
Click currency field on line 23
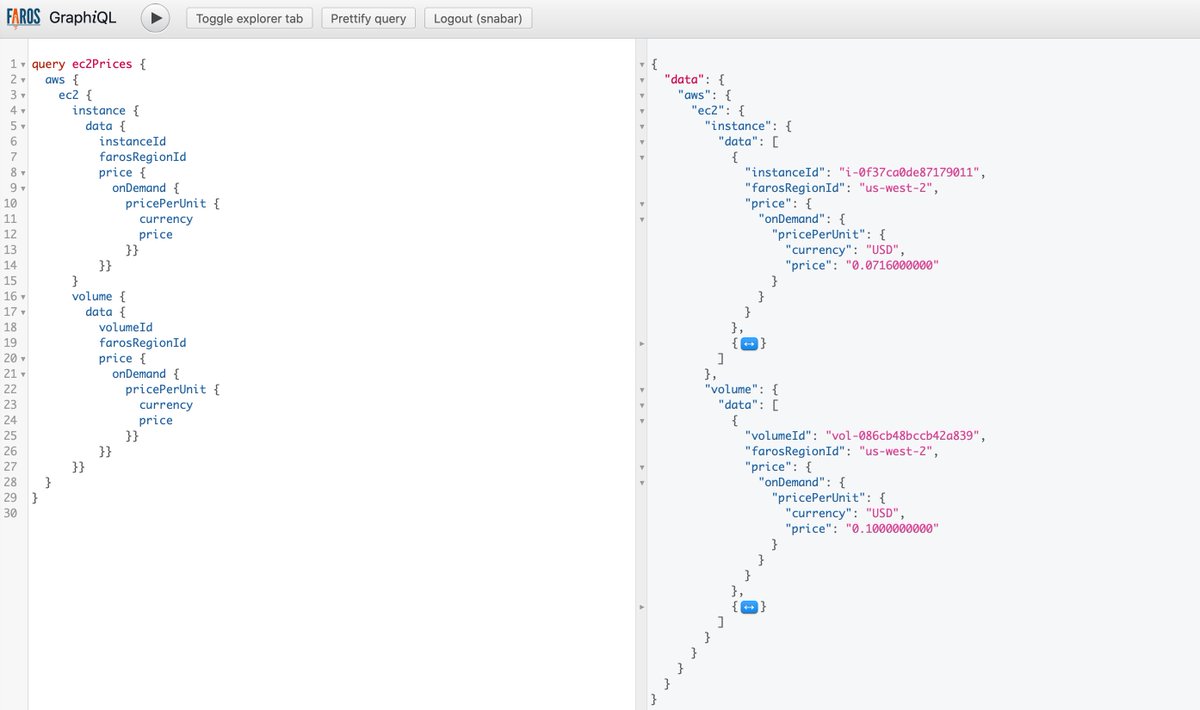[166, 405]
